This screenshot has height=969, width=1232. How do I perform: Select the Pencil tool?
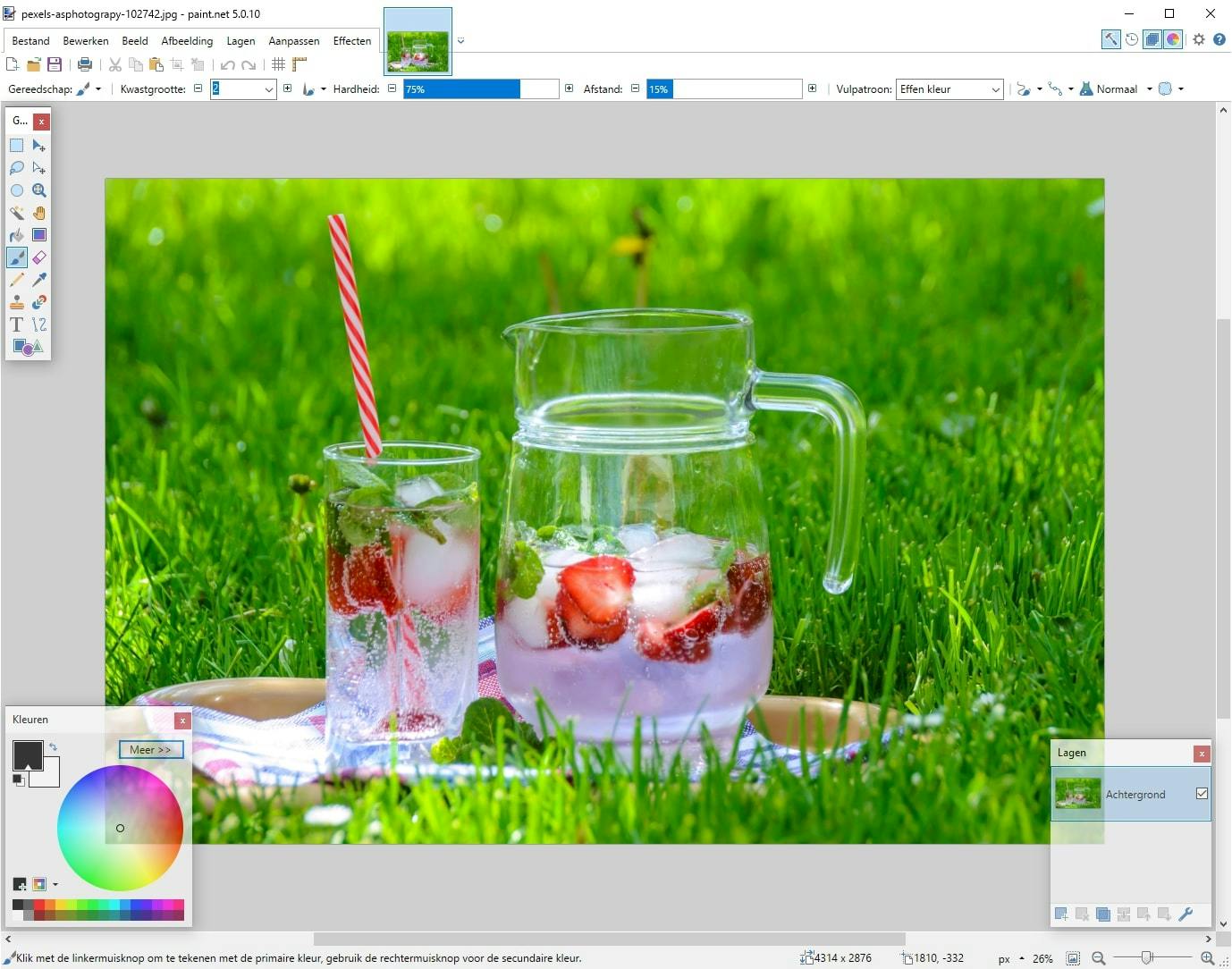click(17, 280)
